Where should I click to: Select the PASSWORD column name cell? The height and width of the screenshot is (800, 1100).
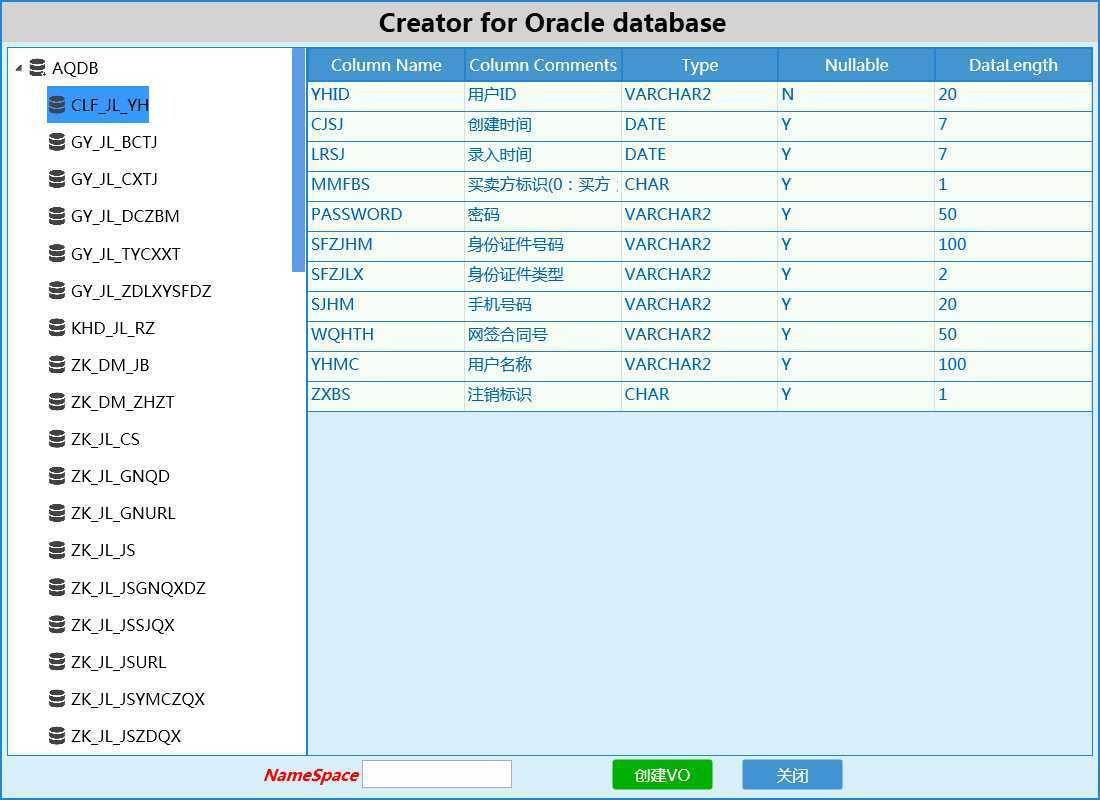(386, 215)
